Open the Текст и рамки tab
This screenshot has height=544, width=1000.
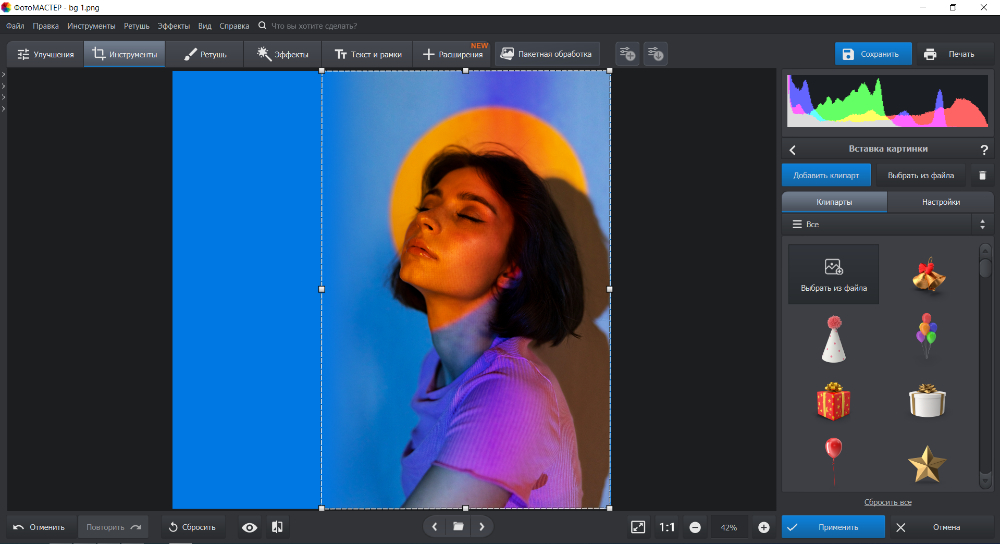[x=367, y=54]
